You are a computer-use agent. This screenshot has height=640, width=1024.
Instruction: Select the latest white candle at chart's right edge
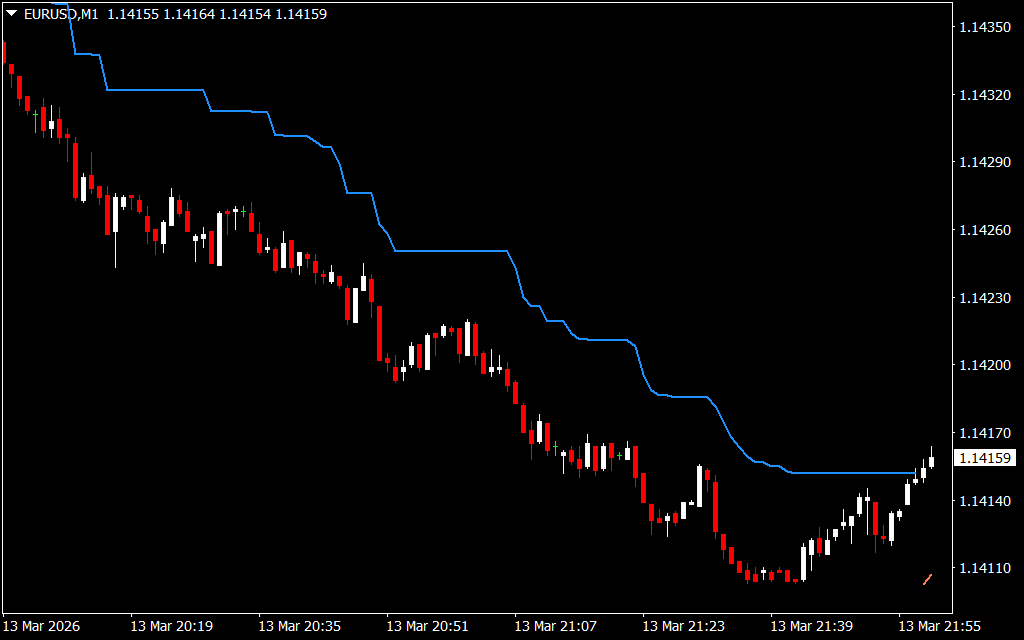tap(932, 461)
